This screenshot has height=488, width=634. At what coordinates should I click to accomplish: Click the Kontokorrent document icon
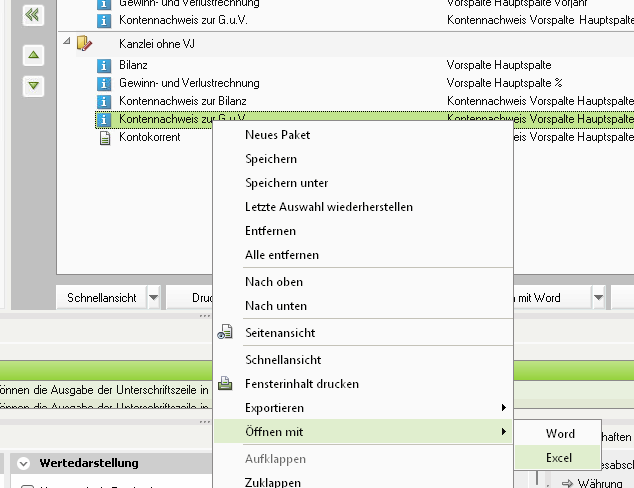point(105,138)
